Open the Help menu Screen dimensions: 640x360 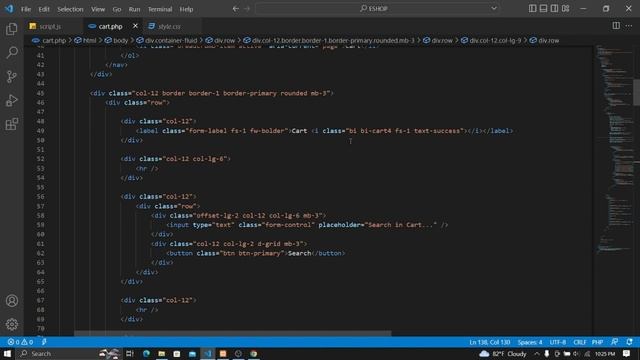[187, 9]
